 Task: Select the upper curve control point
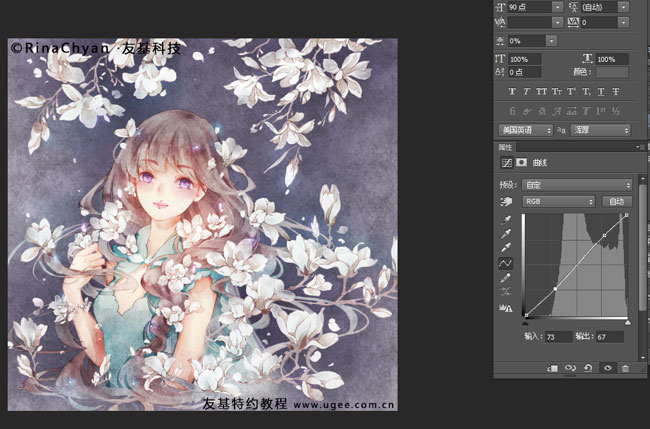point(604,235)
